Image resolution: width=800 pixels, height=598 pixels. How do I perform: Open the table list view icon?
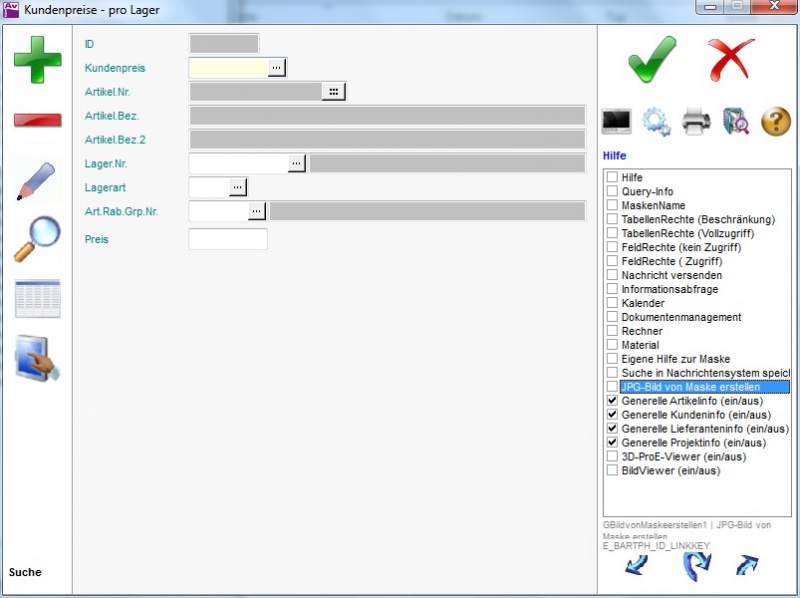point(37,299)
